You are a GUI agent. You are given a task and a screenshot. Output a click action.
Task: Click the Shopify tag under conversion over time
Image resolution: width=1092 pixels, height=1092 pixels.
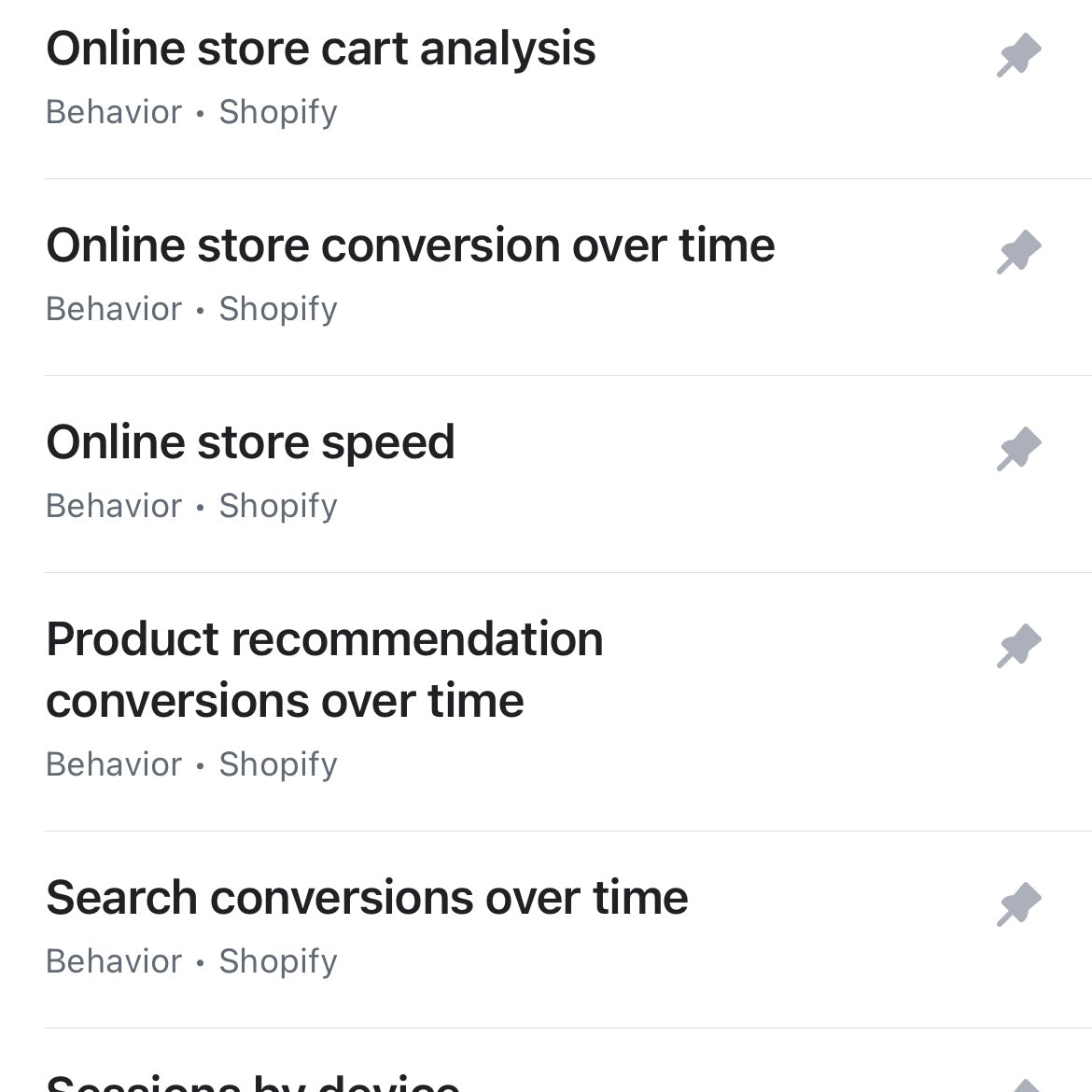point(277,309)
